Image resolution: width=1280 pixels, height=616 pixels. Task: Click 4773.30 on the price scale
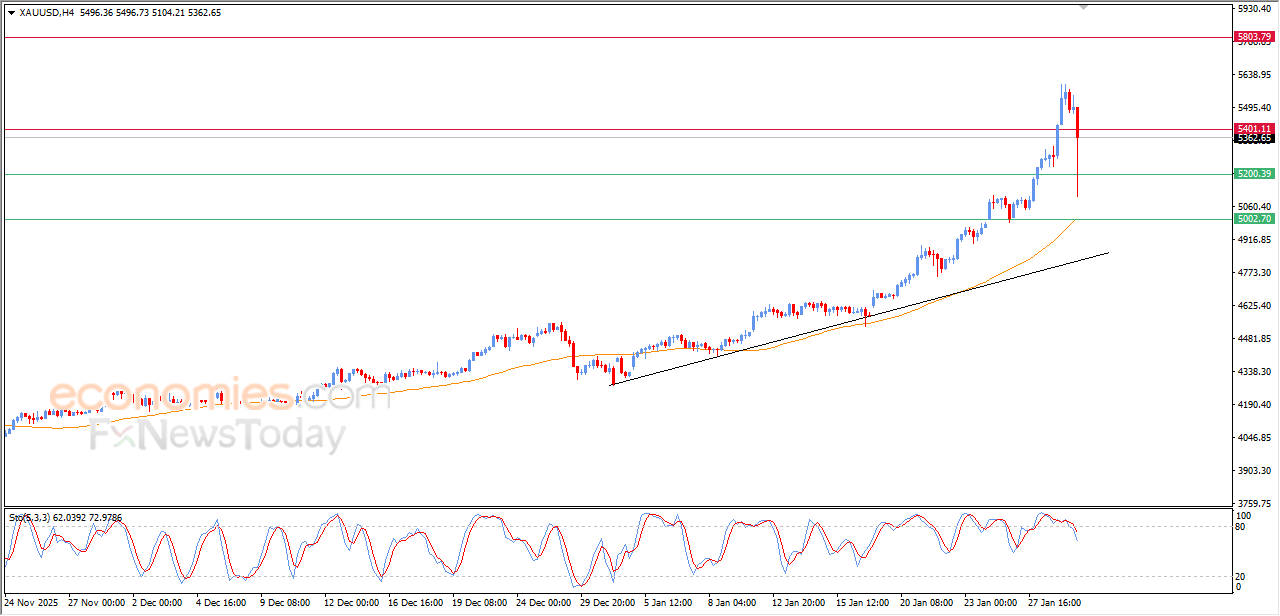pyautogui.click(x=1254, y=272)
